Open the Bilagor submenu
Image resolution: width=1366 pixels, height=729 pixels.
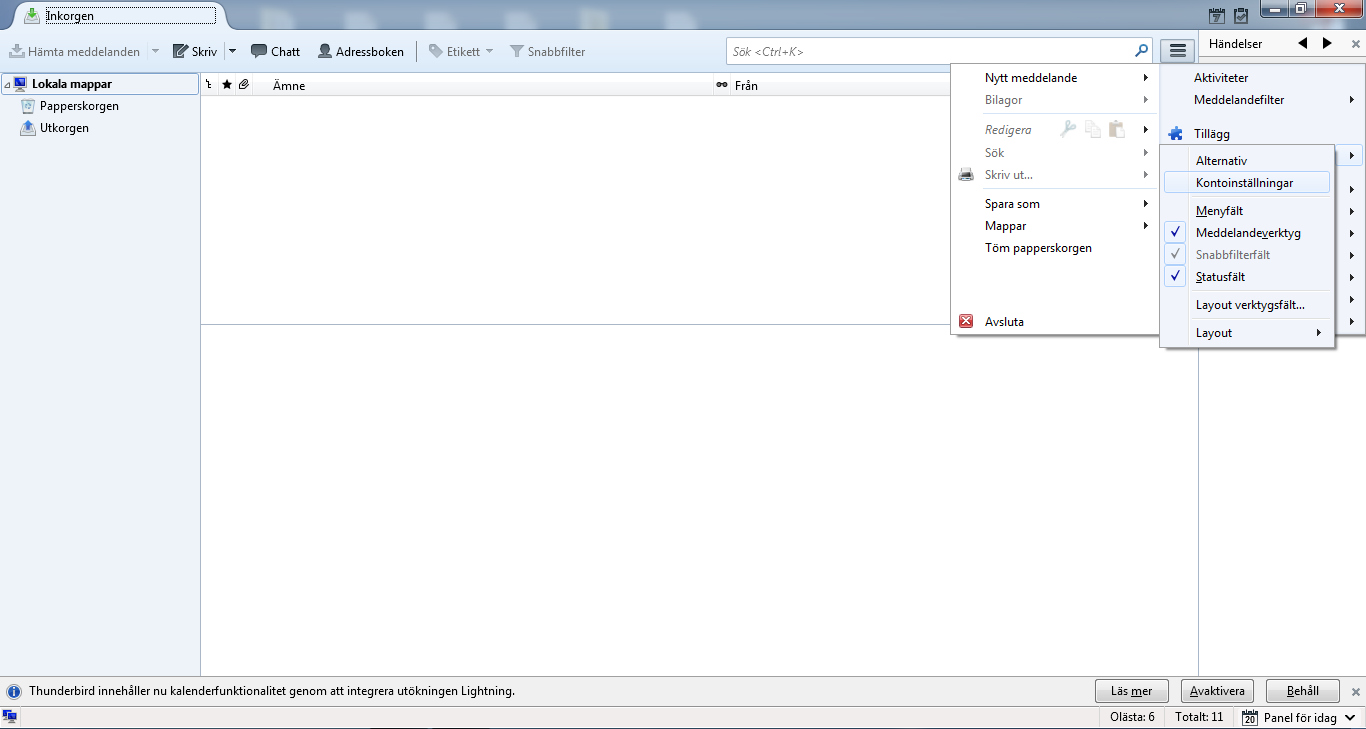pos(1055,100)
